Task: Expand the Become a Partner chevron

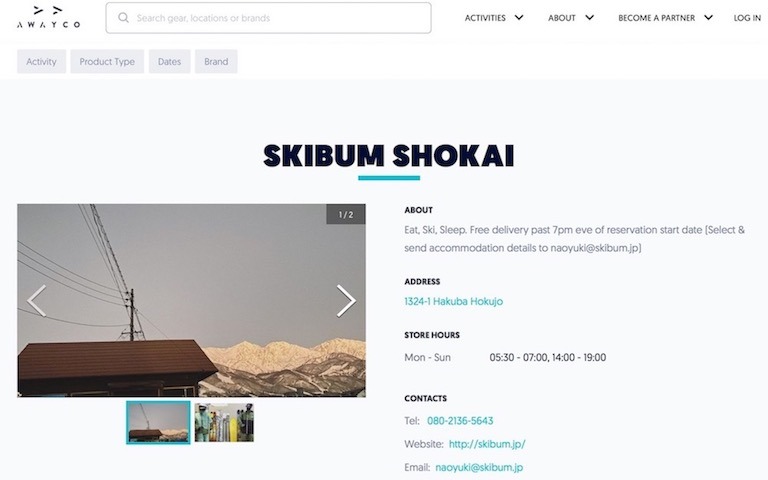Action: pyautogui.click(x=708, y=18)
